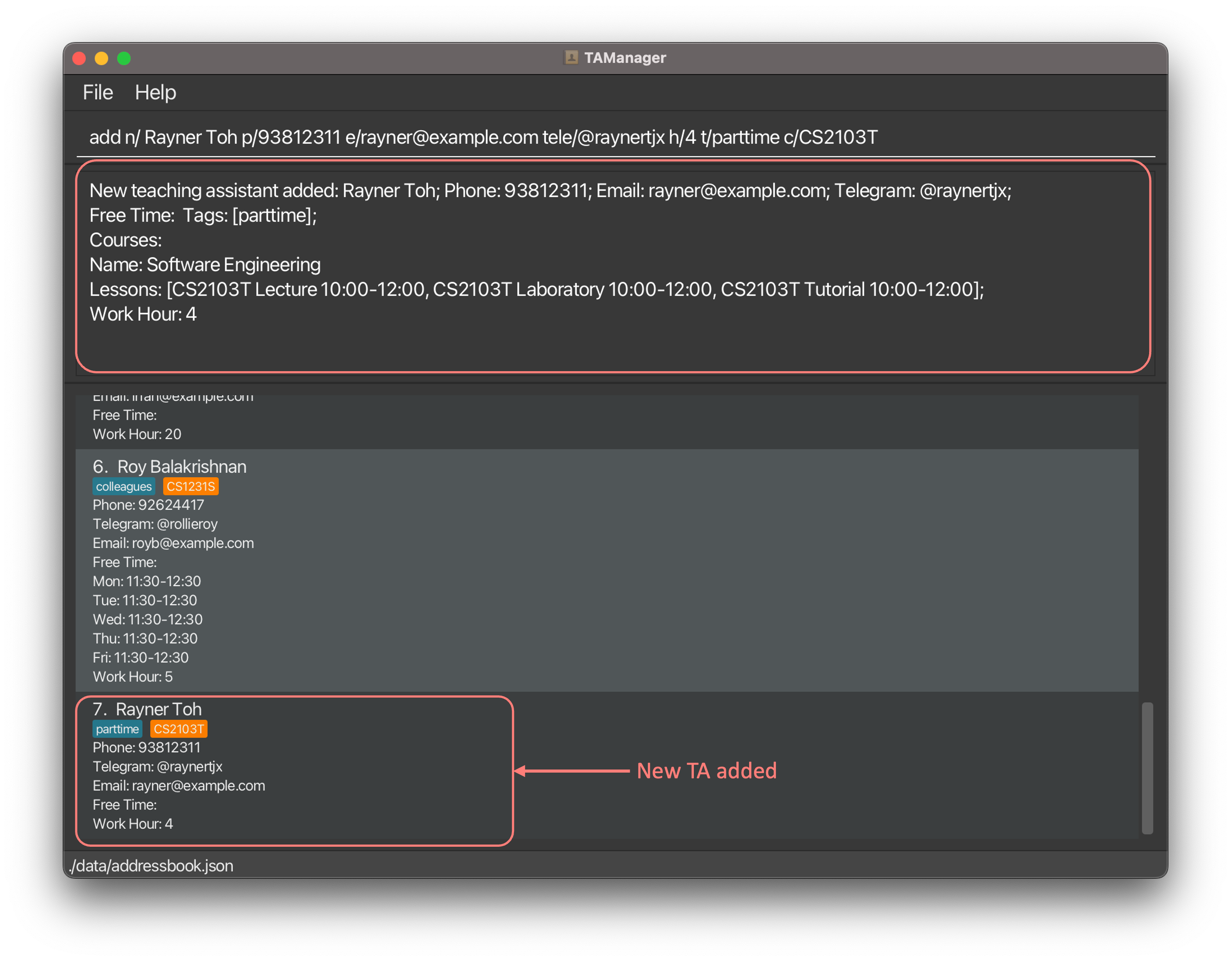Click the TAManager title bar app icon
Viewport: 1232px width, 963px height.
(571, 57)
